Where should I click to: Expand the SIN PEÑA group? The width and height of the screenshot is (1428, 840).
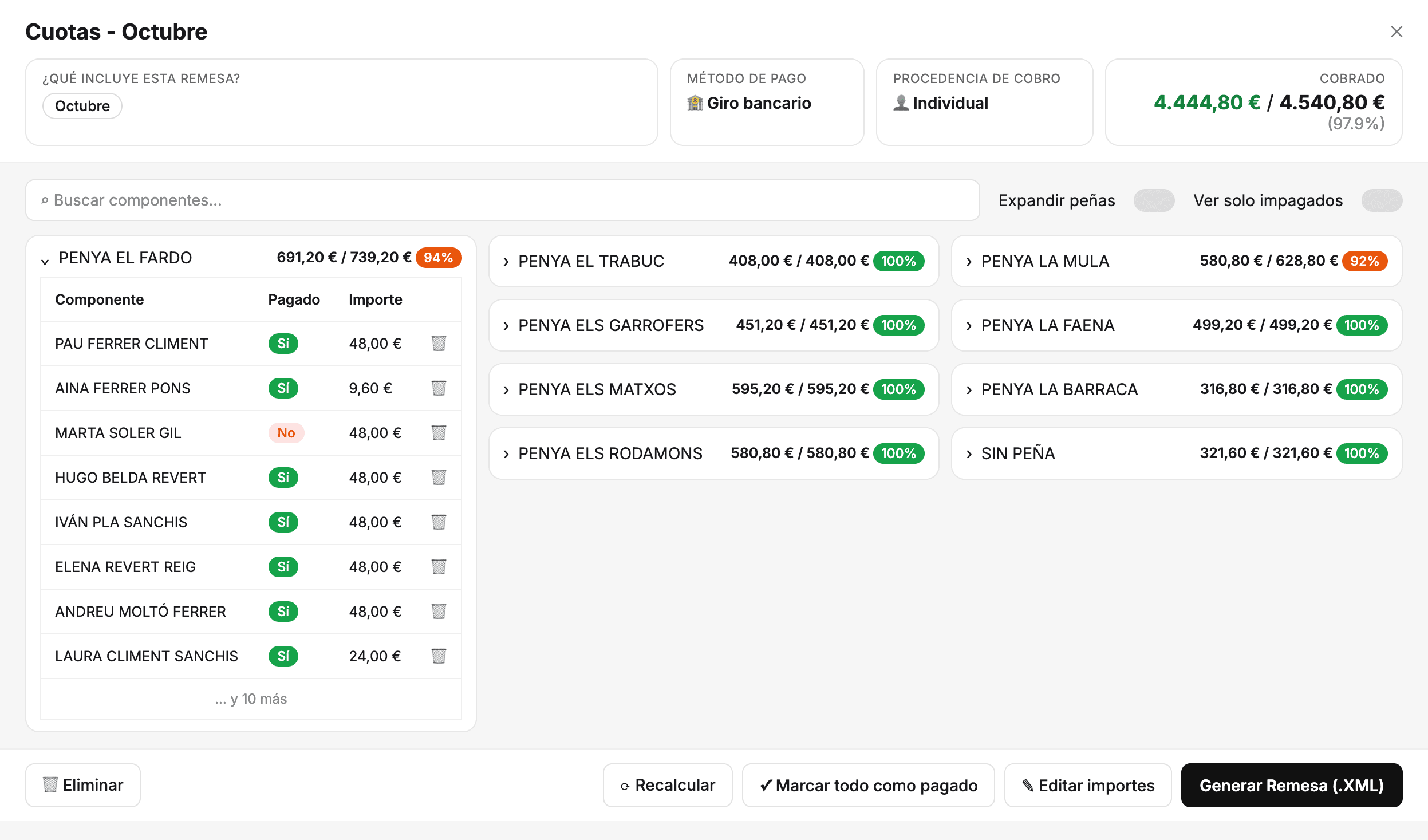[x=1177, y=453]
